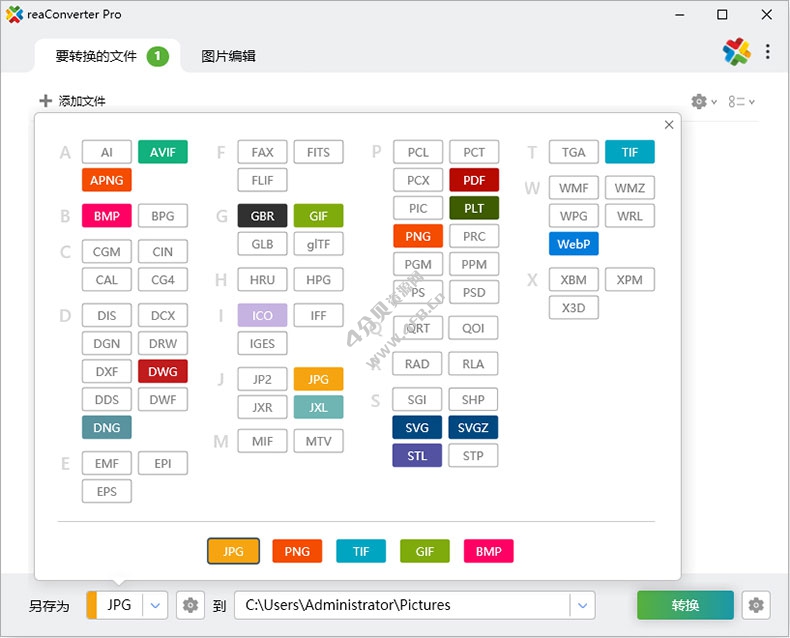This screenshot has width=790, height=638.
Task: Choose the IGES format
Action: (262, 343)
